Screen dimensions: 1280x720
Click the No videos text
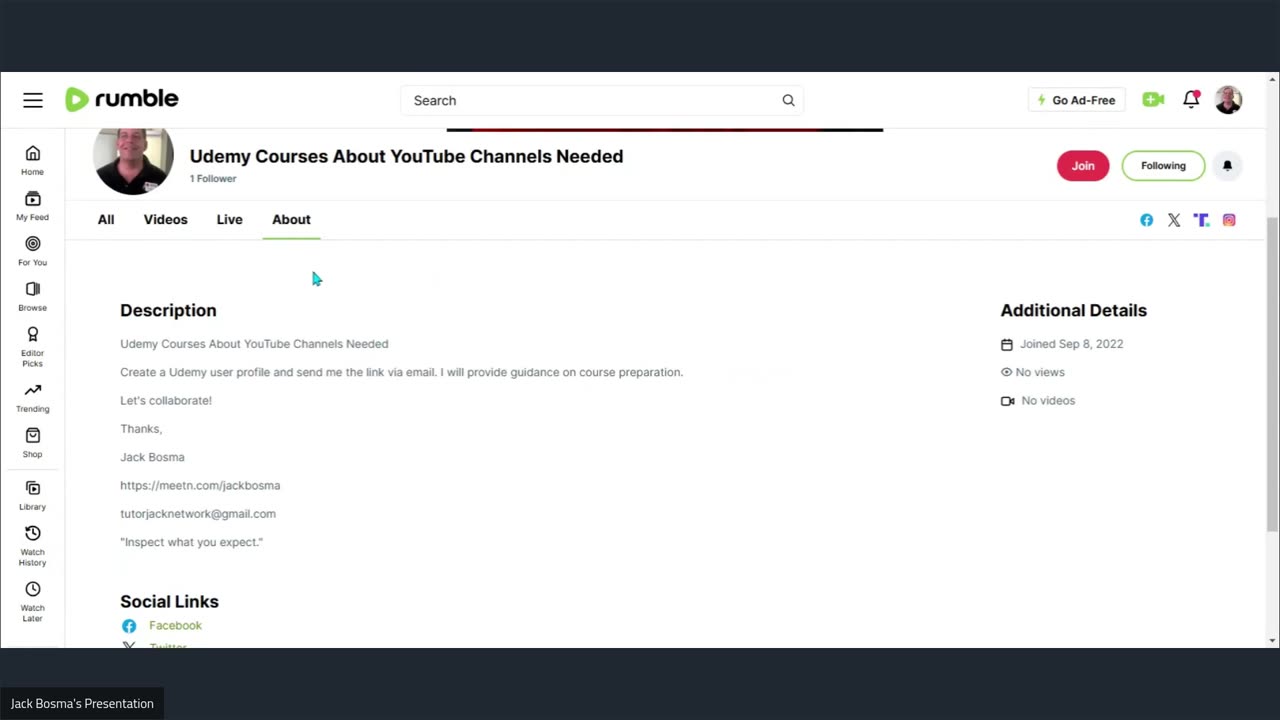click(x=1048, y=401)
